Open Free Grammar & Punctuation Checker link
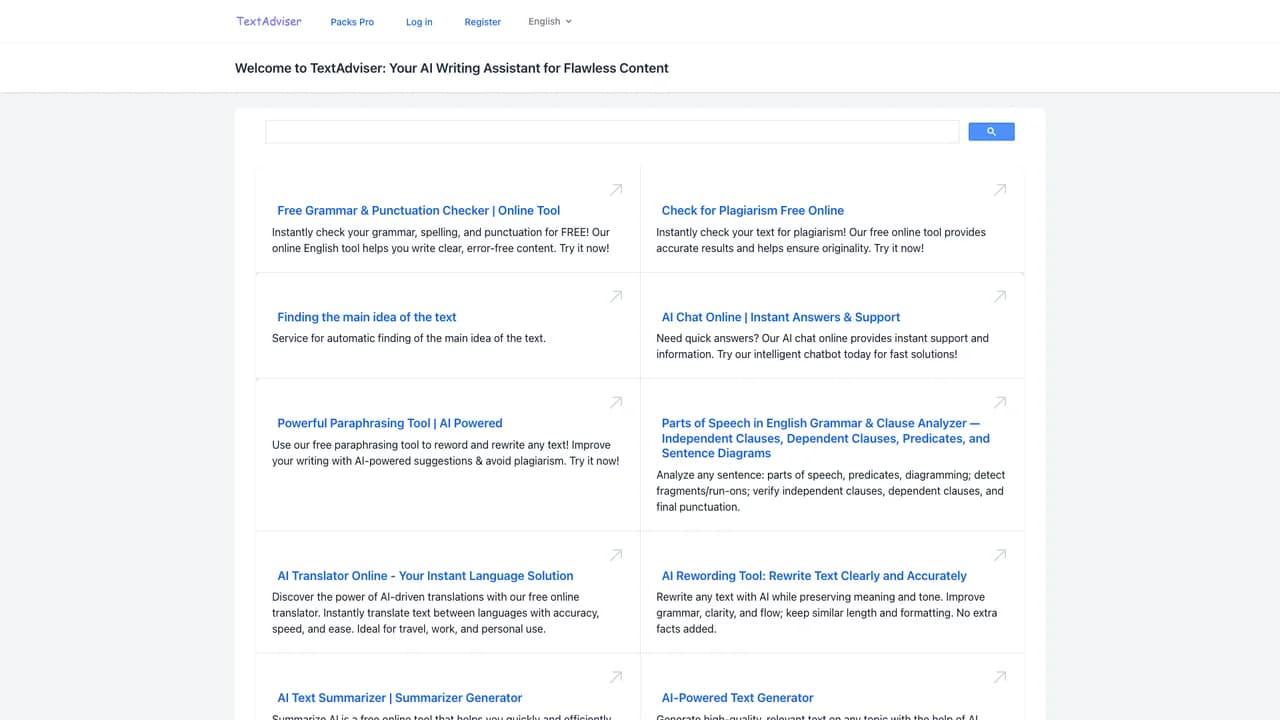The height and width of the screenshot is (720, 1280). point(419,211)
